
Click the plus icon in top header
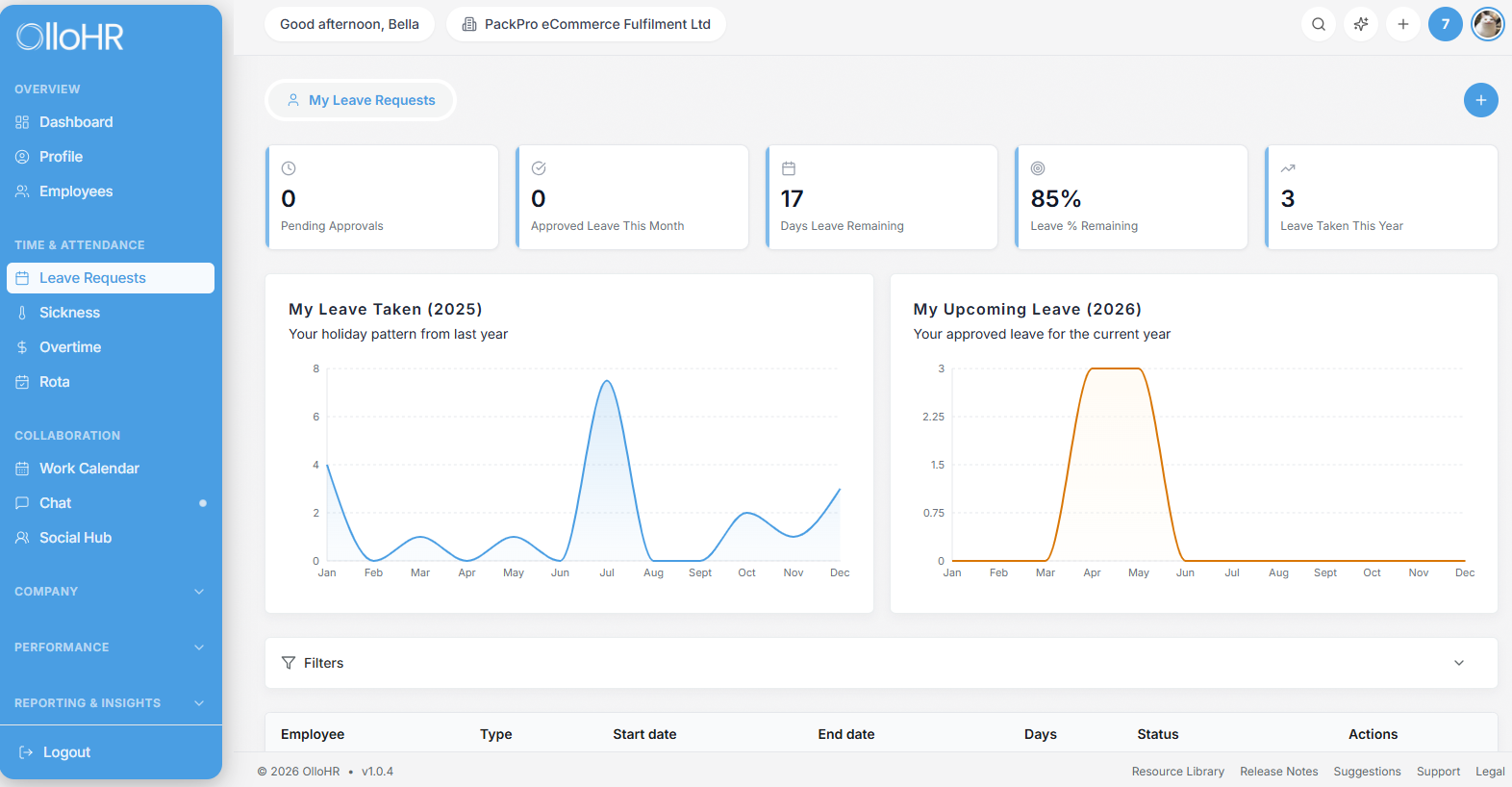1403,24
